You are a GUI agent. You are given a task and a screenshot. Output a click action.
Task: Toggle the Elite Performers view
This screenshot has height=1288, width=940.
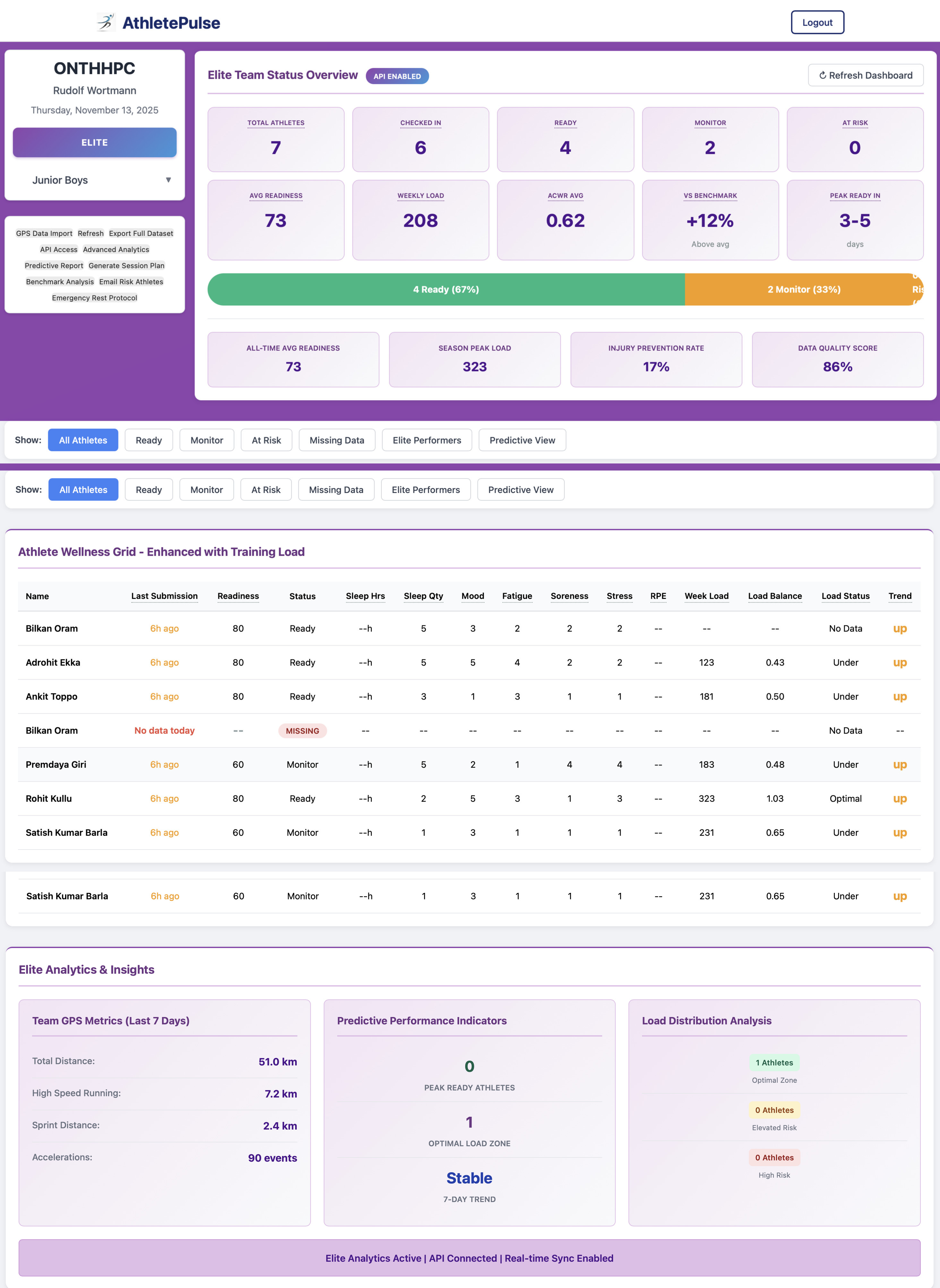[427, 440]
